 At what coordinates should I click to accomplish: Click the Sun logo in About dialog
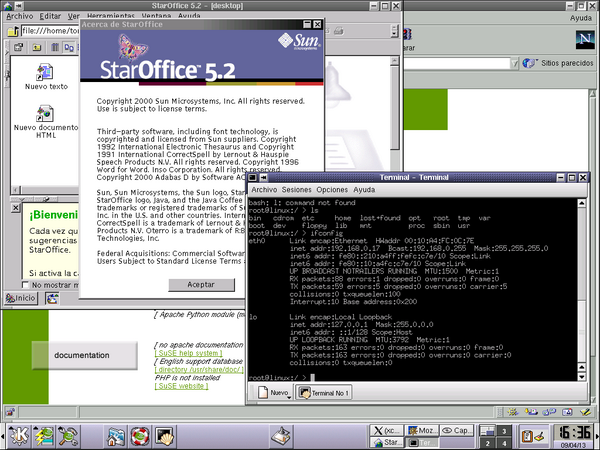point(300,41)
